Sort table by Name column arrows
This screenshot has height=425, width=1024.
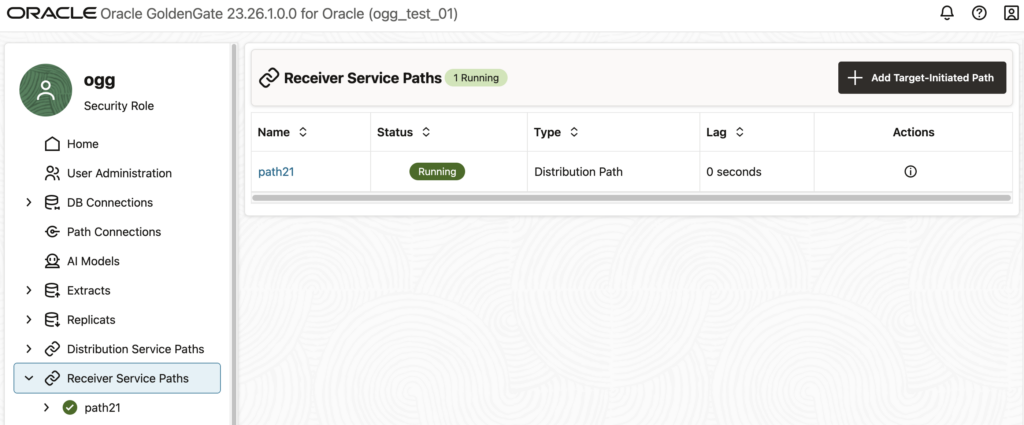coord(302,132)
